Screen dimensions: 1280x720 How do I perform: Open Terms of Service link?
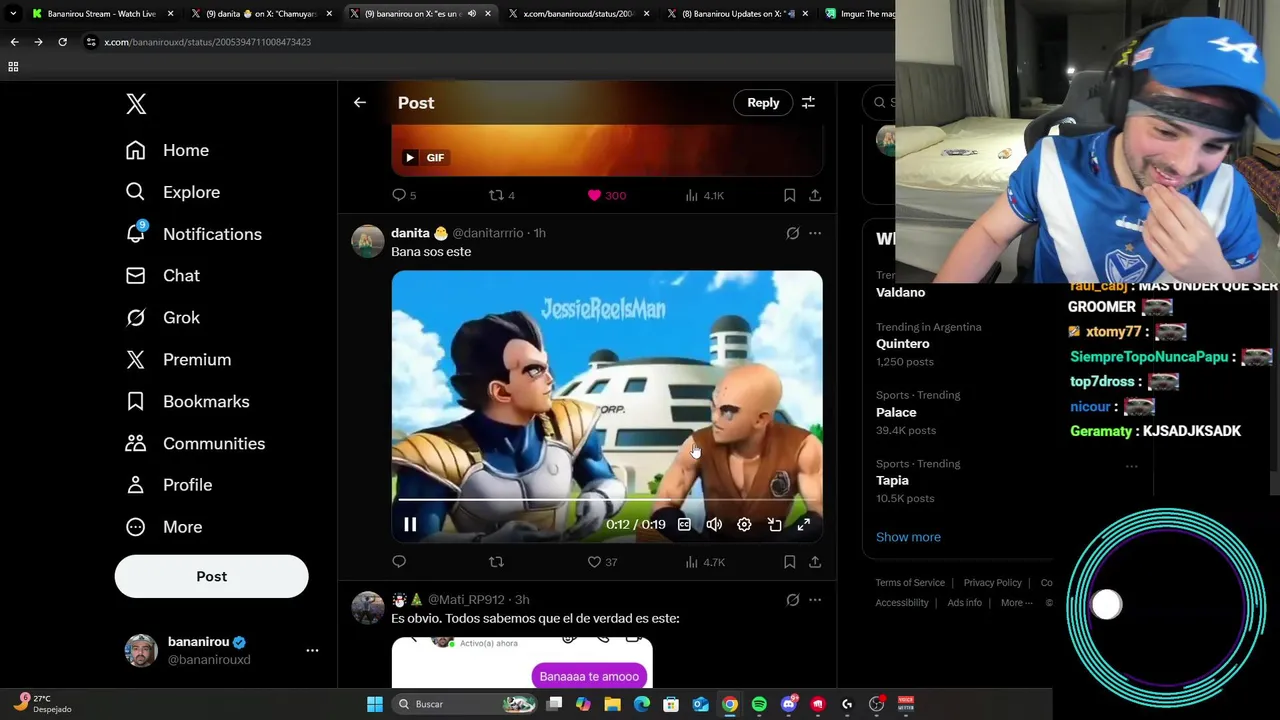tap(910, 583)
